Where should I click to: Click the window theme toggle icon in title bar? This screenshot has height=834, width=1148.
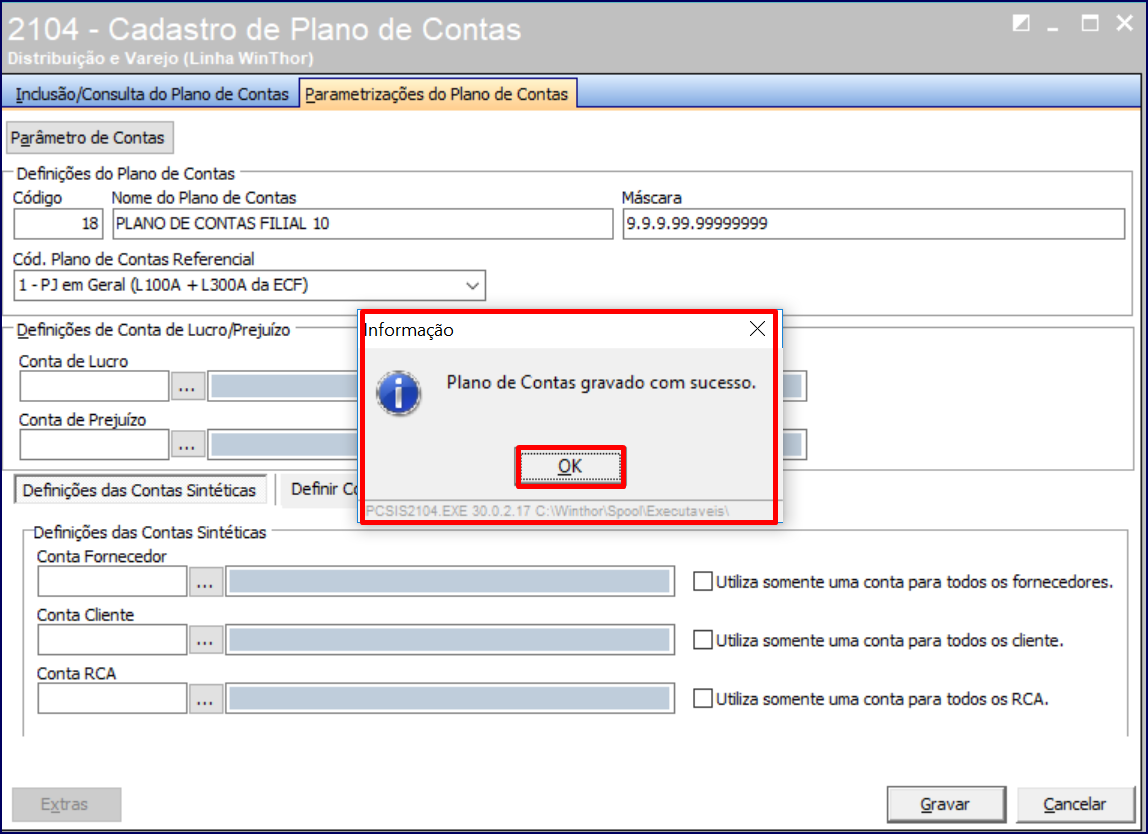pyautogui.click(x=1021, y=23)
